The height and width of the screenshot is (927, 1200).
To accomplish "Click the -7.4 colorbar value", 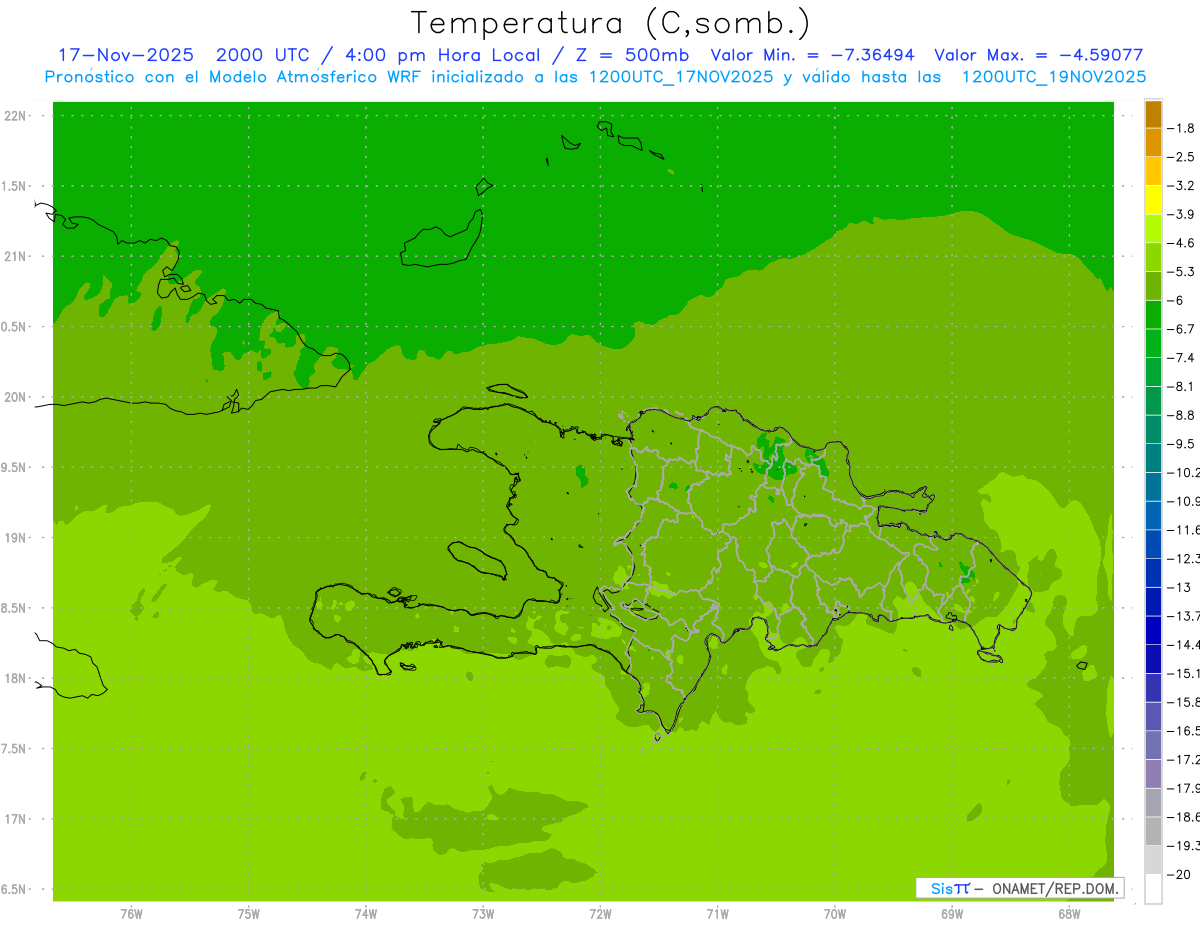I will 1182,358.
